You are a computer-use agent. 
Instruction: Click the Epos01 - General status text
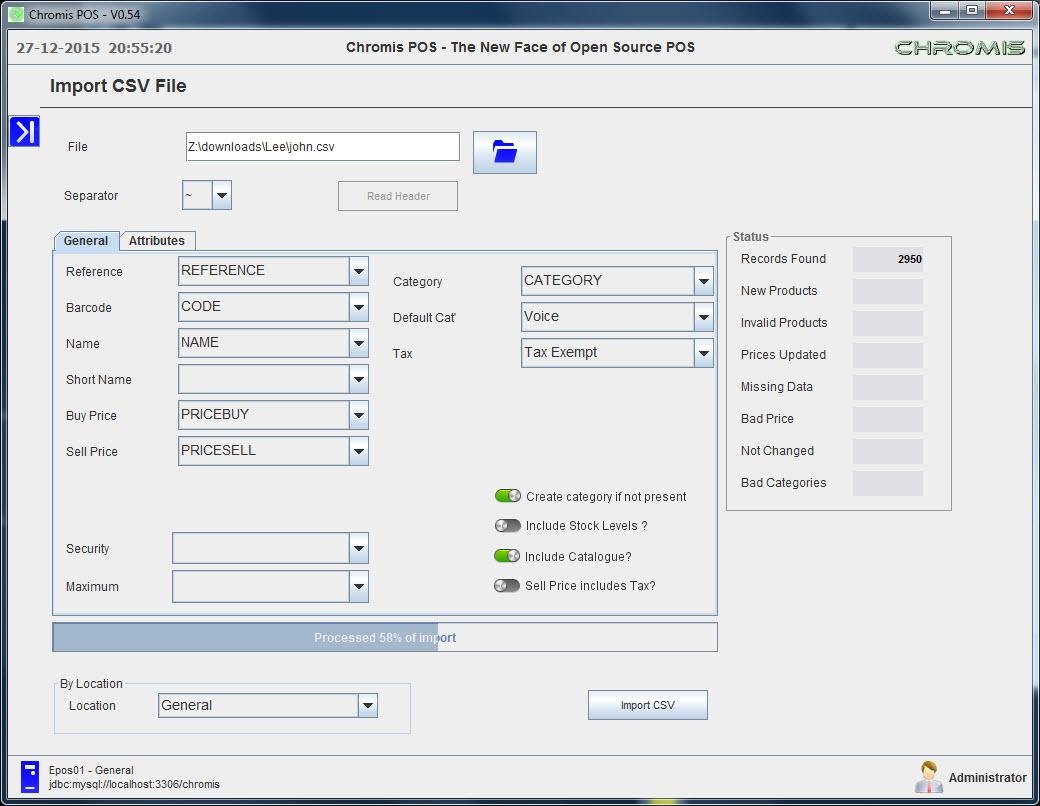tap(91, 770)
